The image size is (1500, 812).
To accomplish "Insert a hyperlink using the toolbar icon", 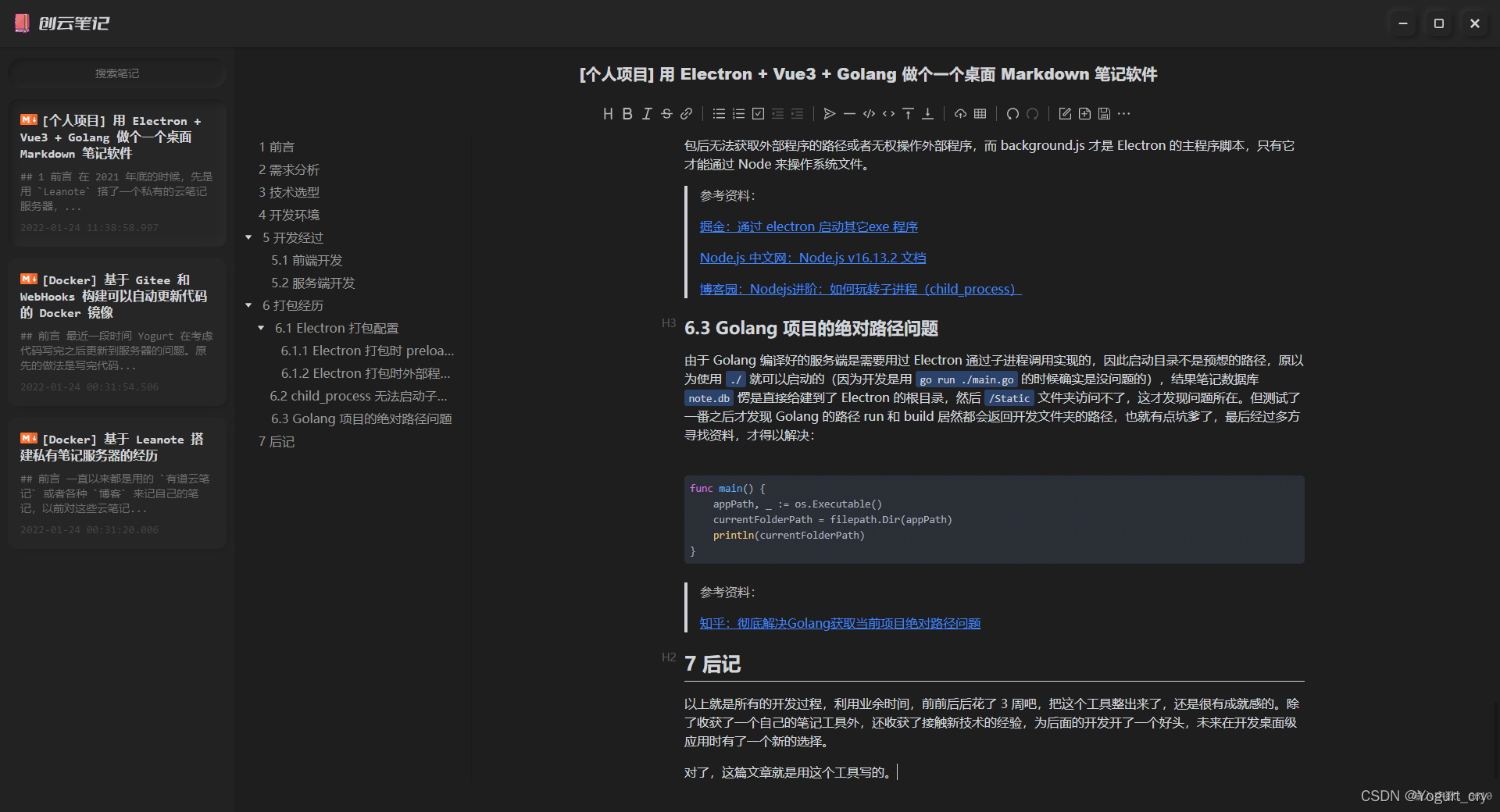I will click(686, 113).
